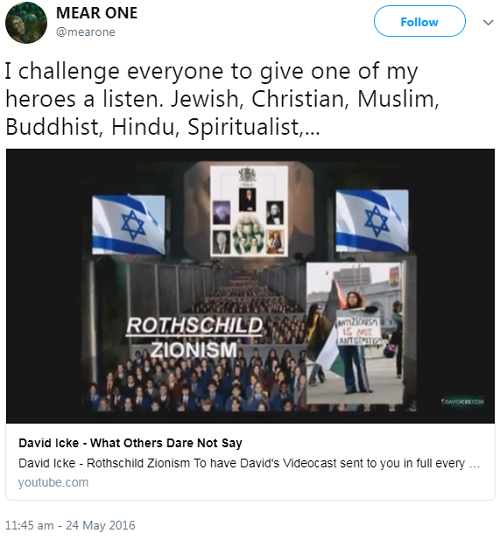Open the youtube.com source link
Image resolution: width=500 pixels, height=540 pixels.
[53, 482]
